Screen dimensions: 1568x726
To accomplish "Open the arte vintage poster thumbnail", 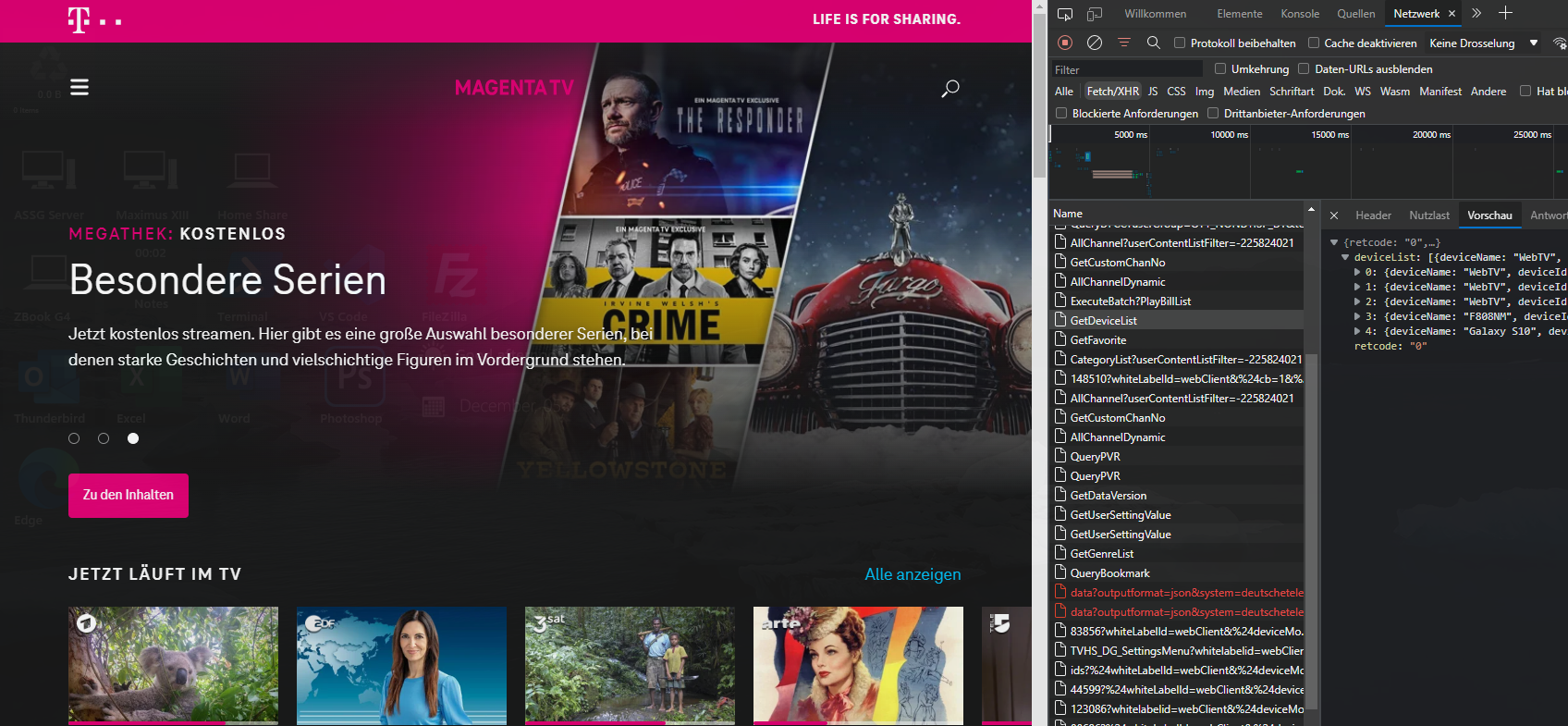I will click(858, 664).
